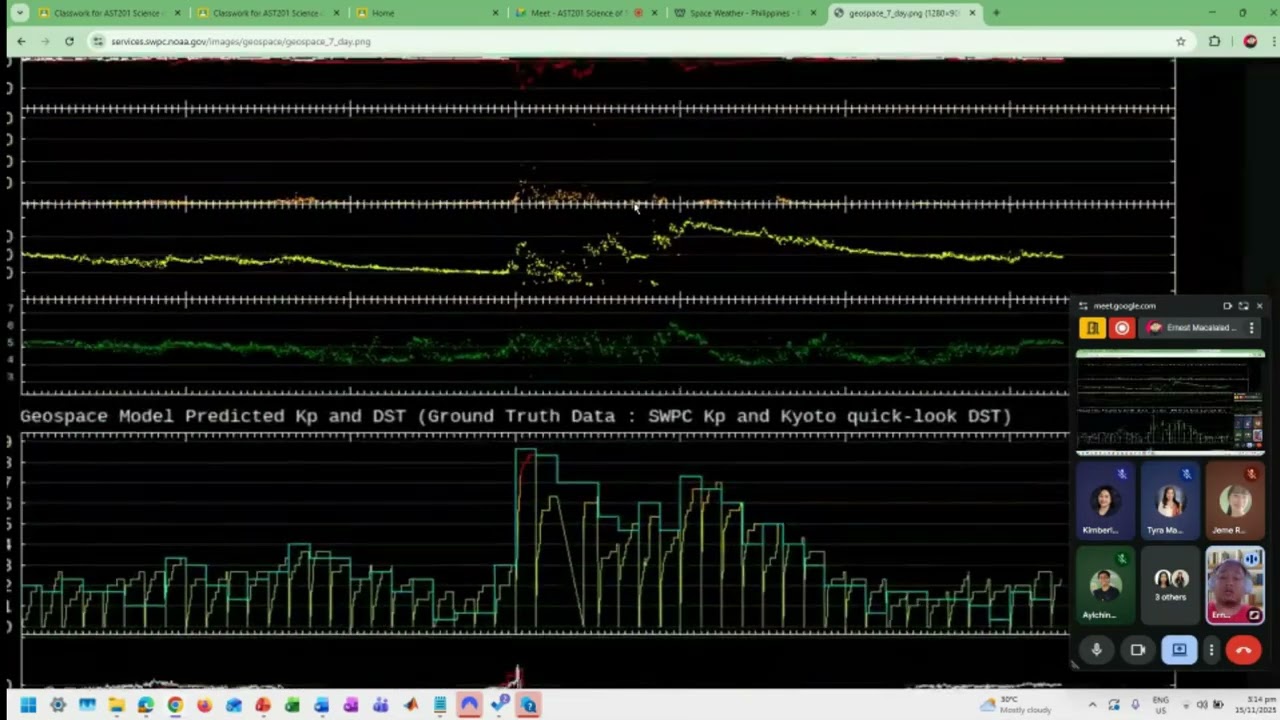Image resolution: width=1280 pixels, height=720 pixels.
Task: Open Google Chrome from the taskbar
Action: (x=175, y=705)
